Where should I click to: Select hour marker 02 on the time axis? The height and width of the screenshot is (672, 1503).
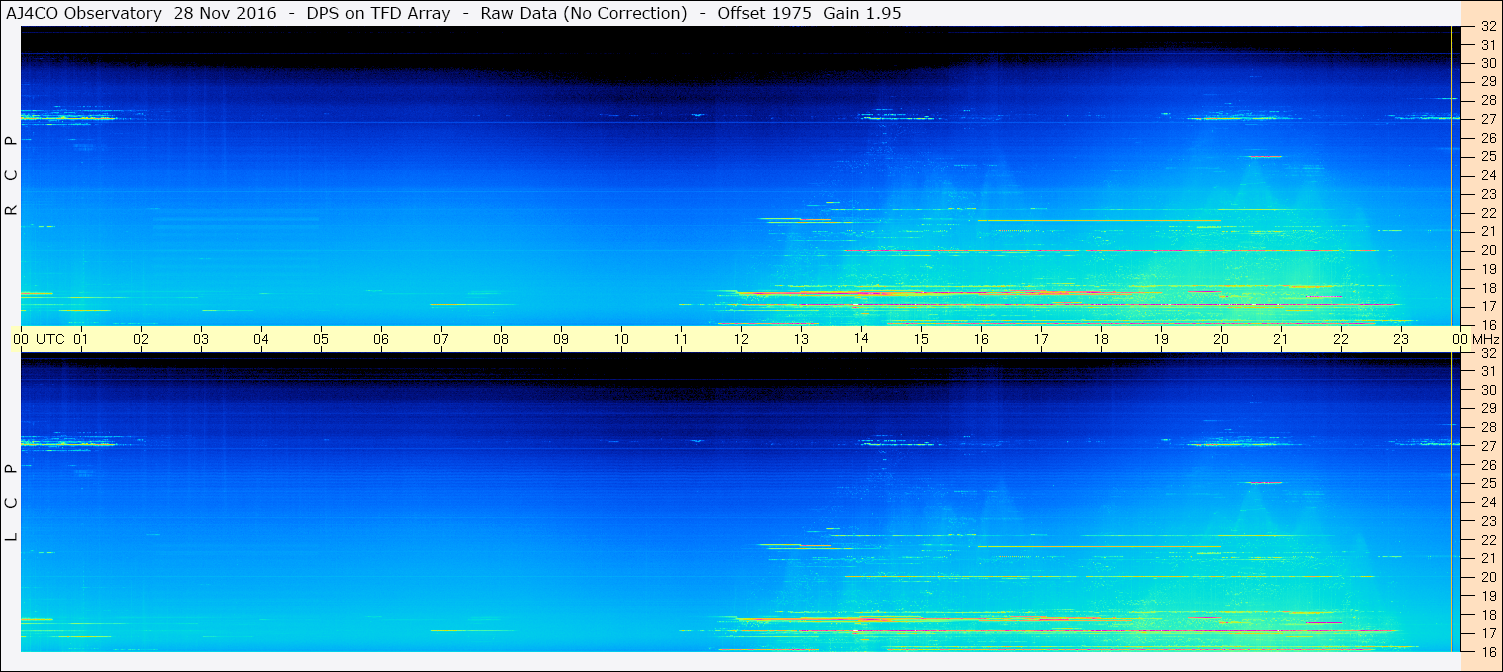141,339
